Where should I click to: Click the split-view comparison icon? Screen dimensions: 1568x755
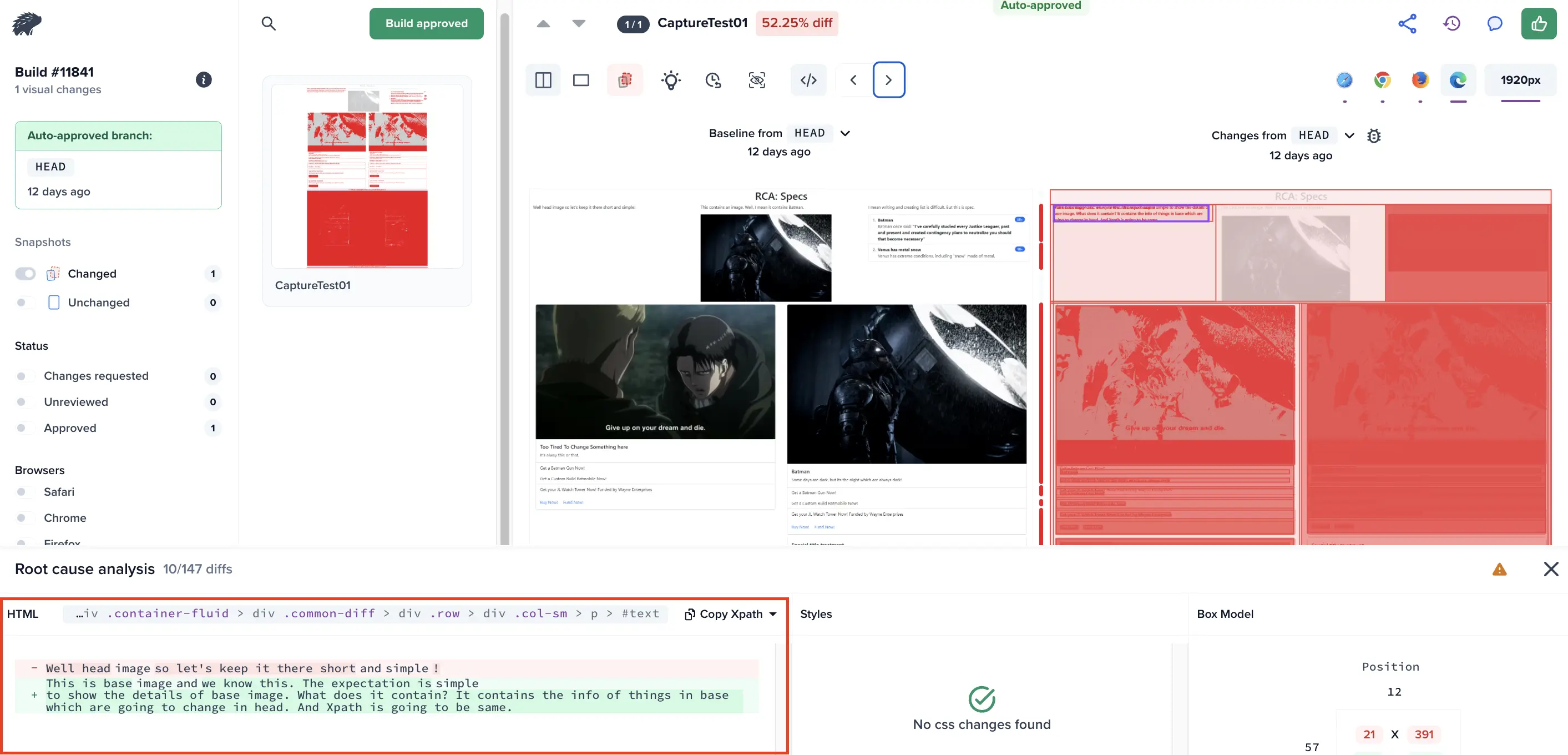[543, 80]
